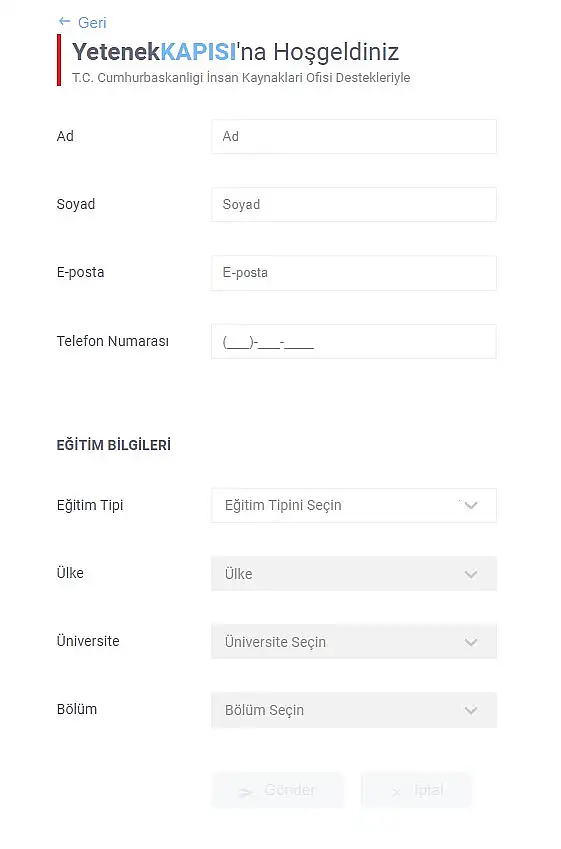Click the X icon on the İptal button

(396, 792)
